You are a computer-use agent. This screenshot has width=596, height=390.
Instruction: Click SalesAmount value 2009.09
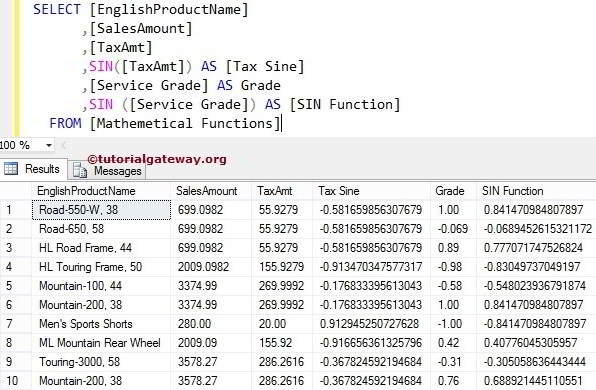point(197,343)
